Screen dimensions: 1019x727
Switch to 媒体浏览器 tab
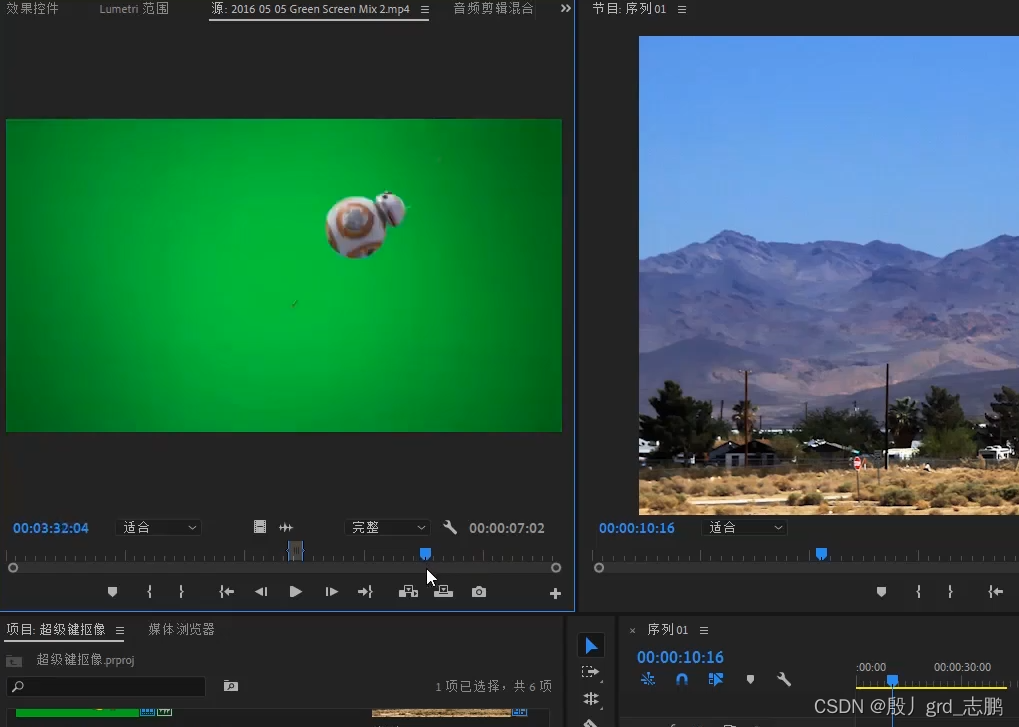pyautogui.click(x=181, y=630)
